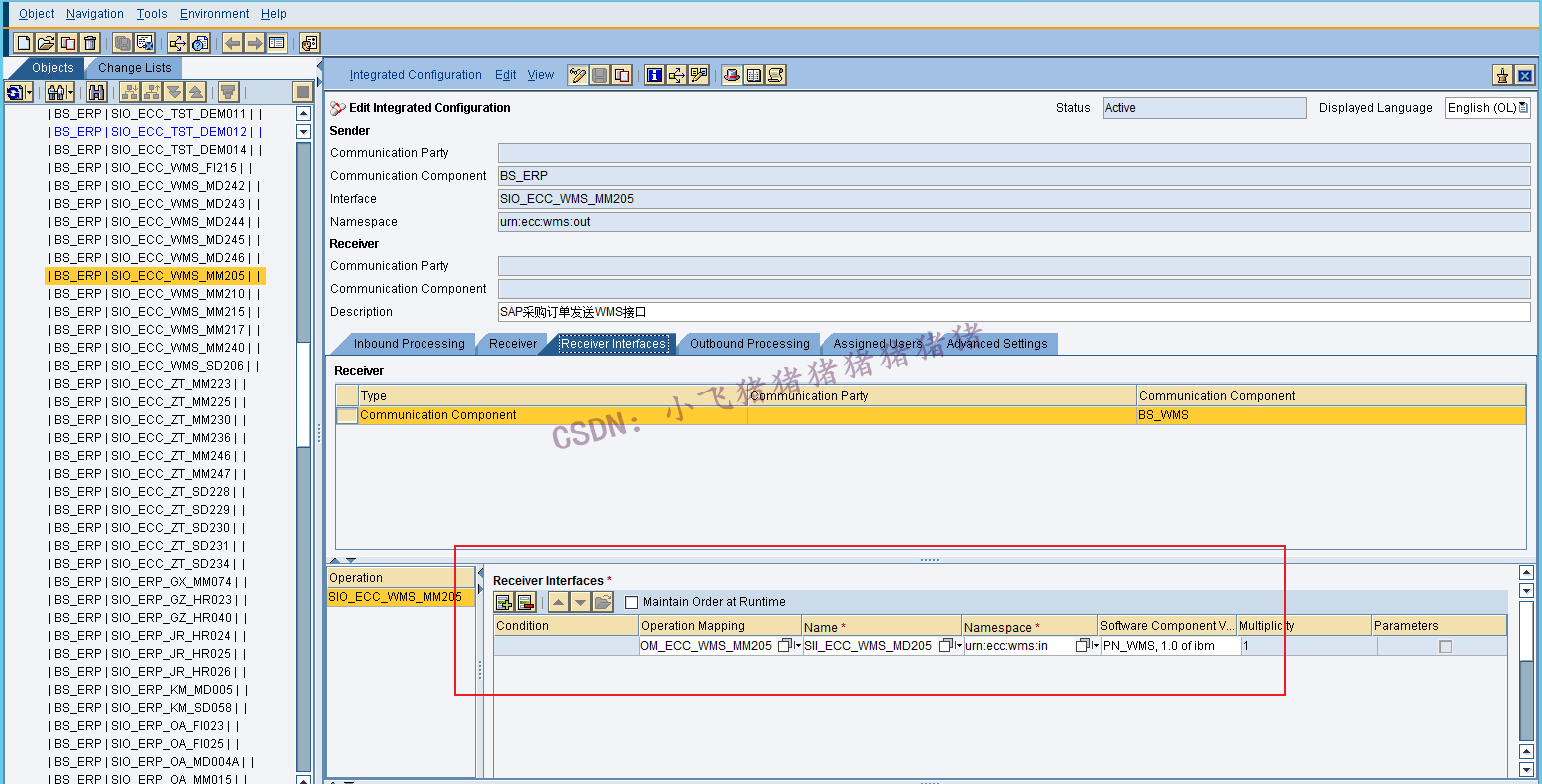1542x784 pixels.
Task: Delete object using the trash can icon
Action: 90,43
